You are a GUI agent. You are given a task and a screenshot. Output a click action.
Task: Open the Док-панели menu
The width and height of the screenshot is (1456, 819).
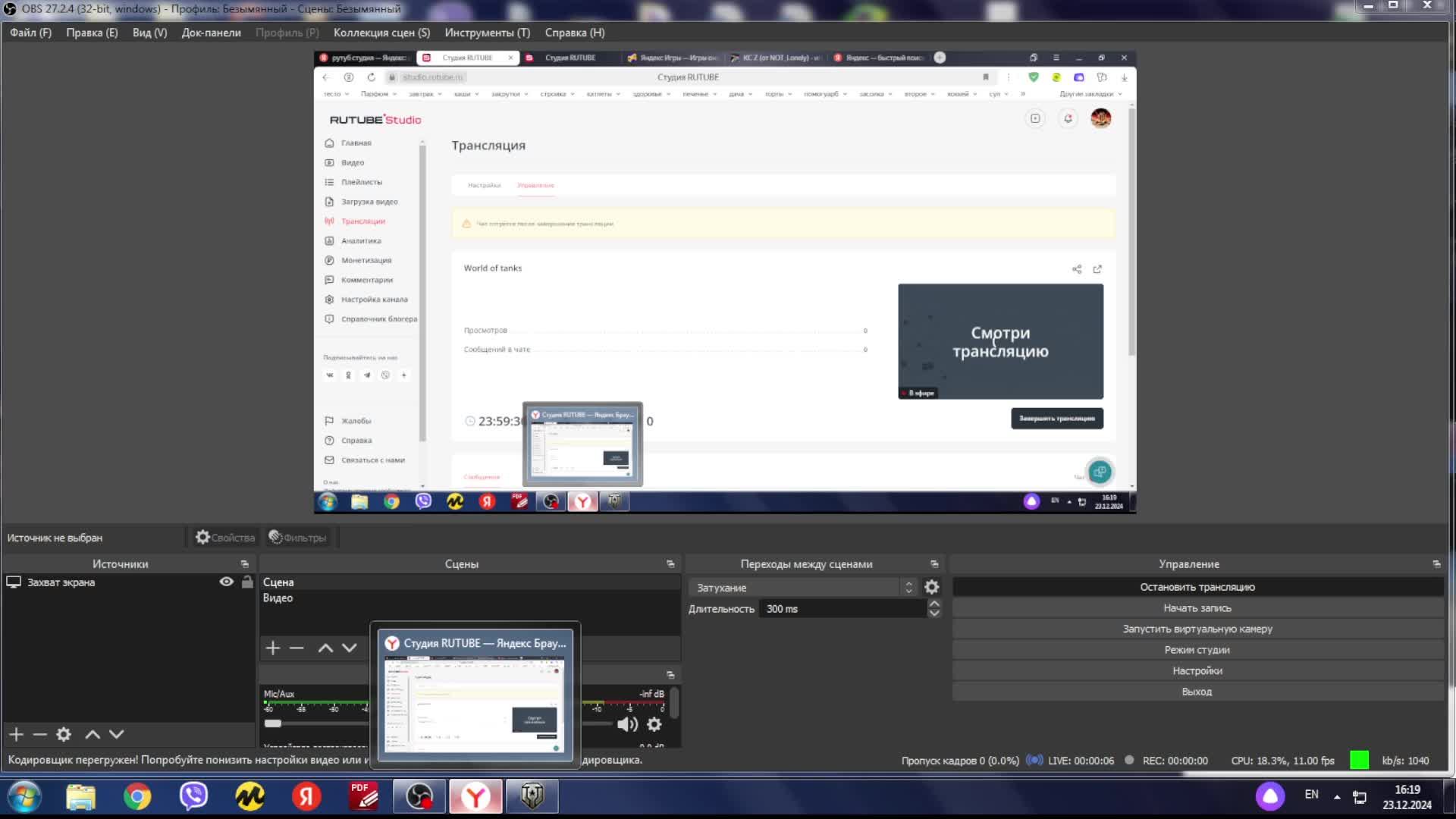(x=211, y=33)
